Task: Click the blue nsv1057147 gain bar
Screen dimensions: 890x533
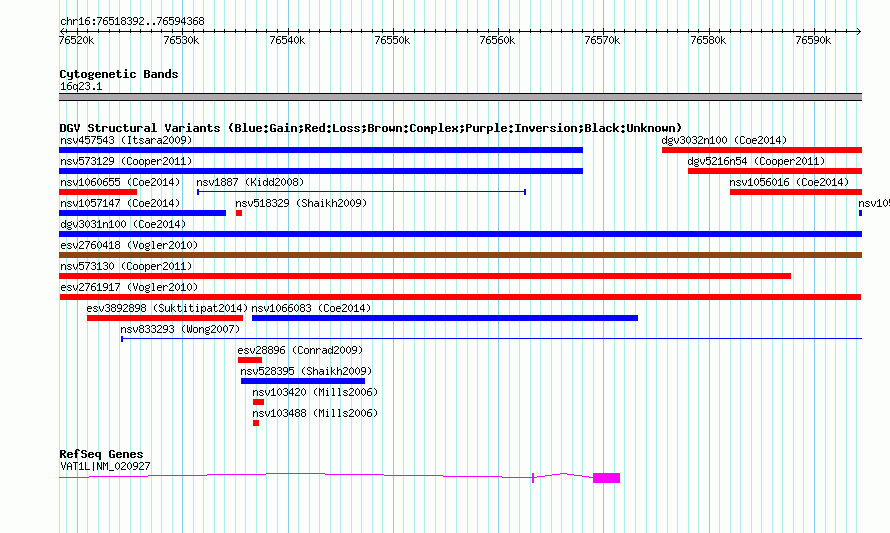Action: pos(142,213)
